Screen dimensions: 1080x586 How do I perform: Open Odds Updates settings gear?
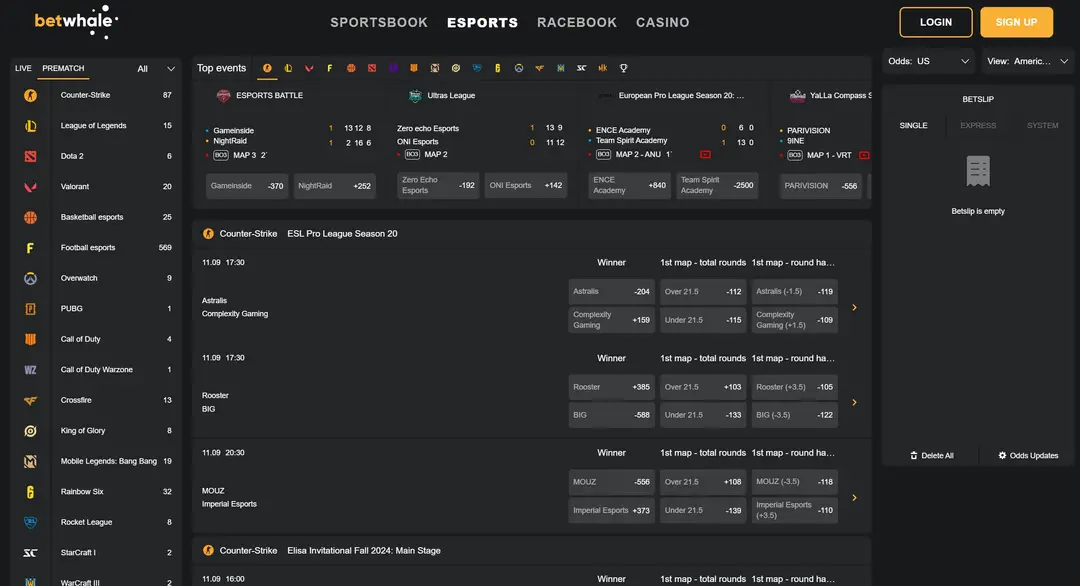tap(1002, 455)
